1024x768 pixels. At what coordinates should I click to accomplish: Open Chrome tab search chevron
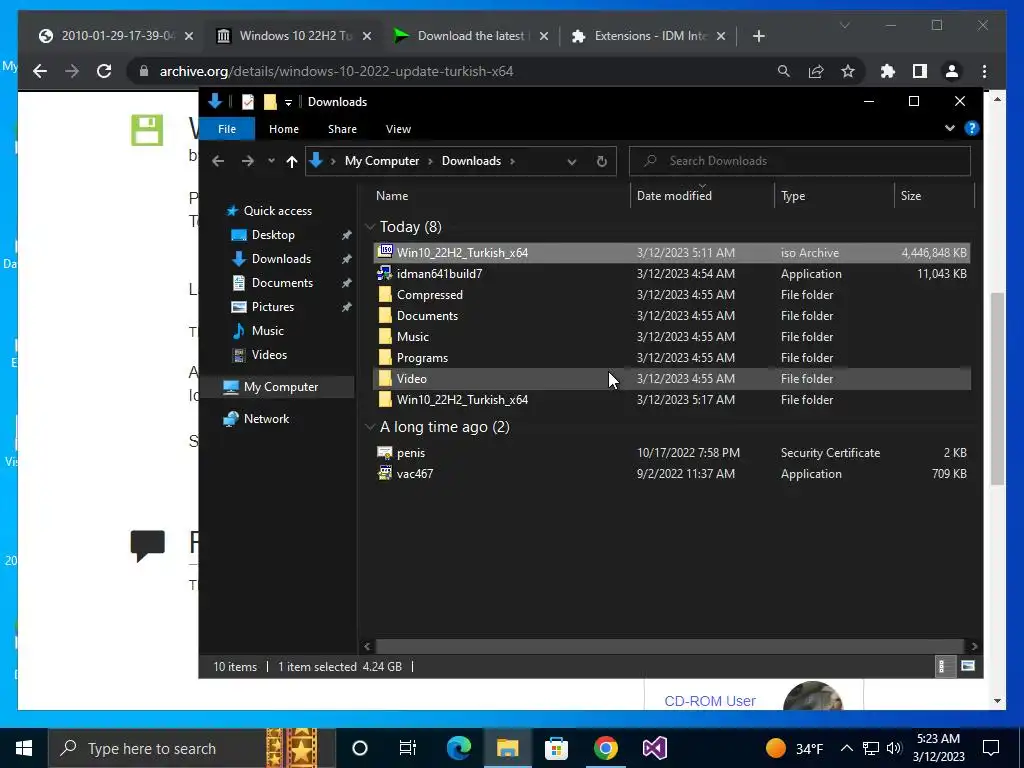844,25
